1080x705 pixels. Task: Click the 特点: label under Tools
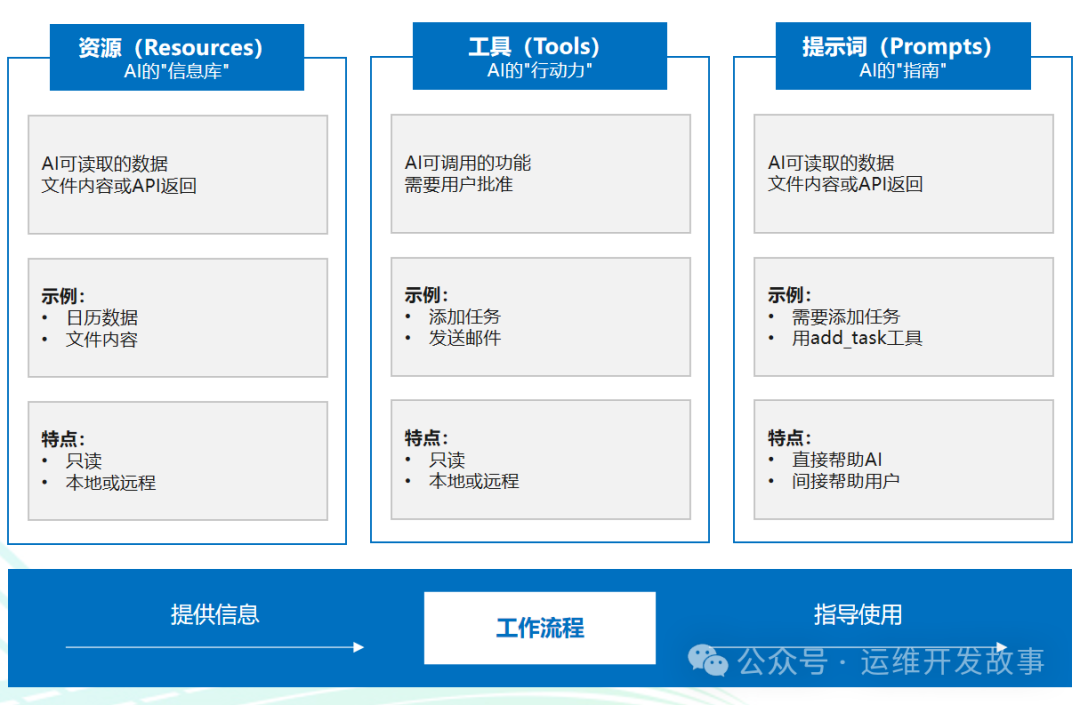(x=426, y=438)
